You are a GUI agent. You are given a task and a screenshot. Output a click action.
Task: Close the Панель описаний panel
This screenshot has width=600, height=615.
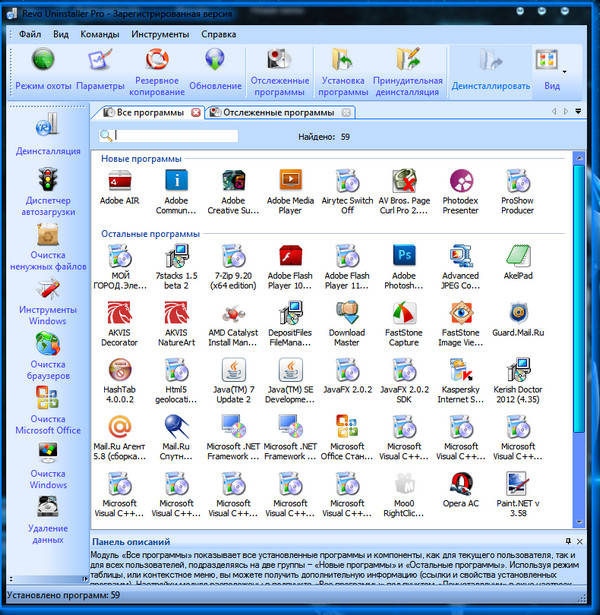click(580, 541)
